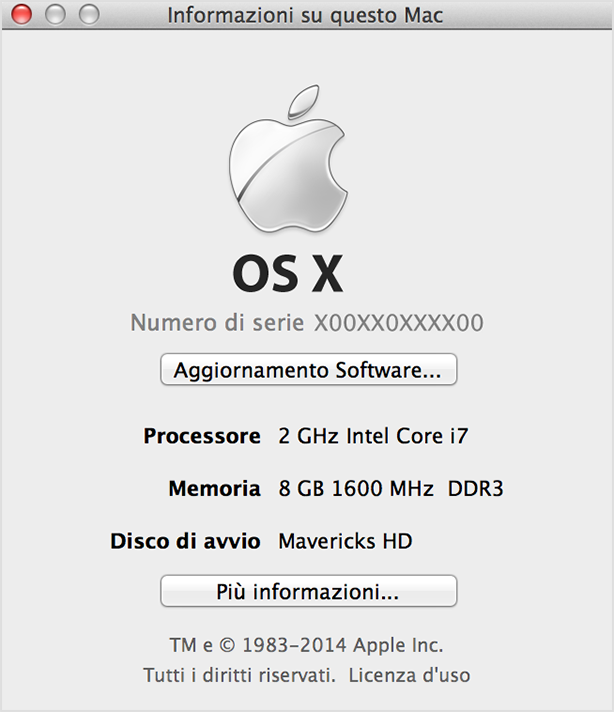Click the Processore label
The height and width of the screenshot is (712, 614).
(x=202, y=436)
